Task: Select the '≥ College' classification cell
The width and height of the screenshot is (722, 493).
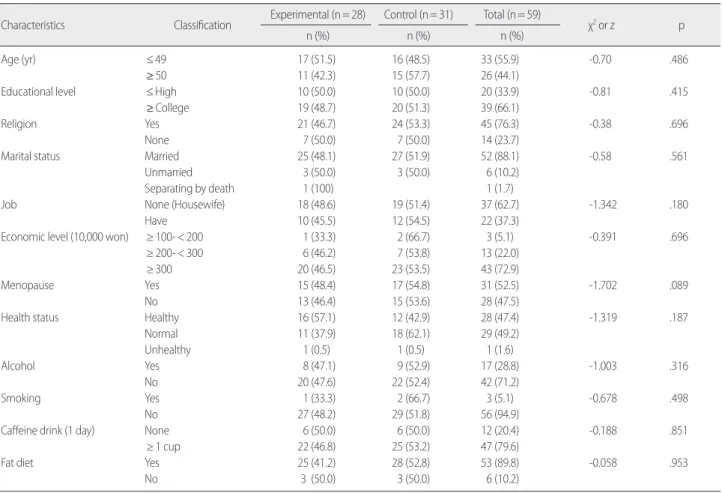Action: (168, 108)
